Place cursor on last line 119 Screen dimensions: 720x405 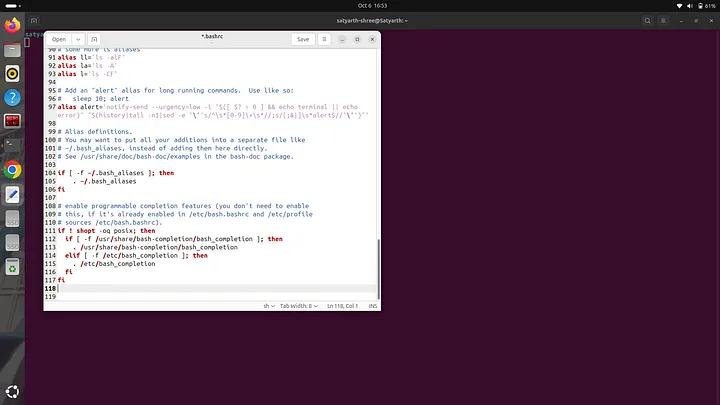pyautogui.click(x=217, y=297)
